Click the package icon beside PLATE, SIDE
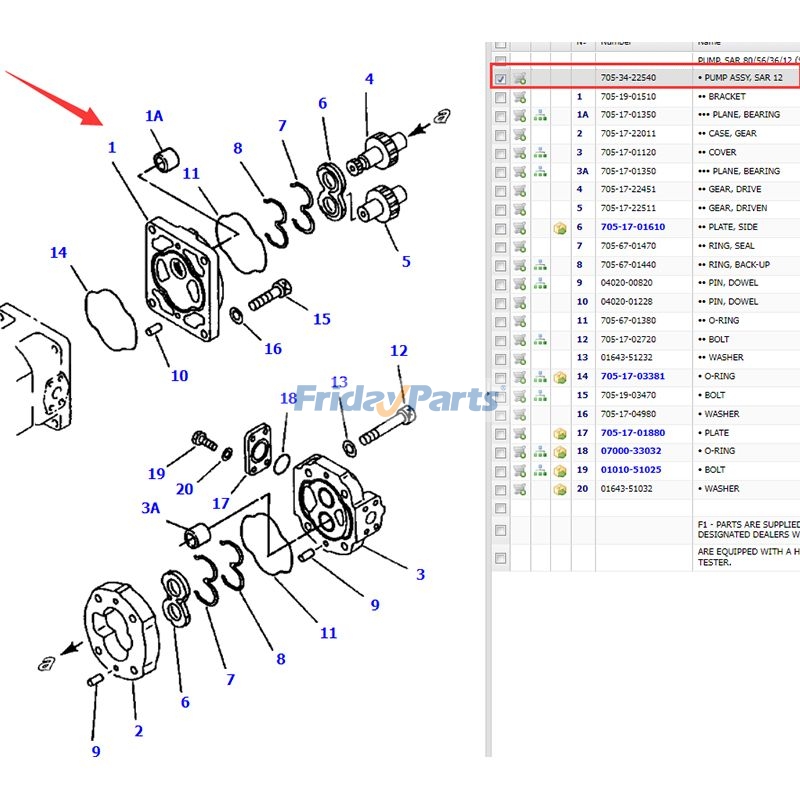Viewport: 800px width, 800px height. coord(560,227)
